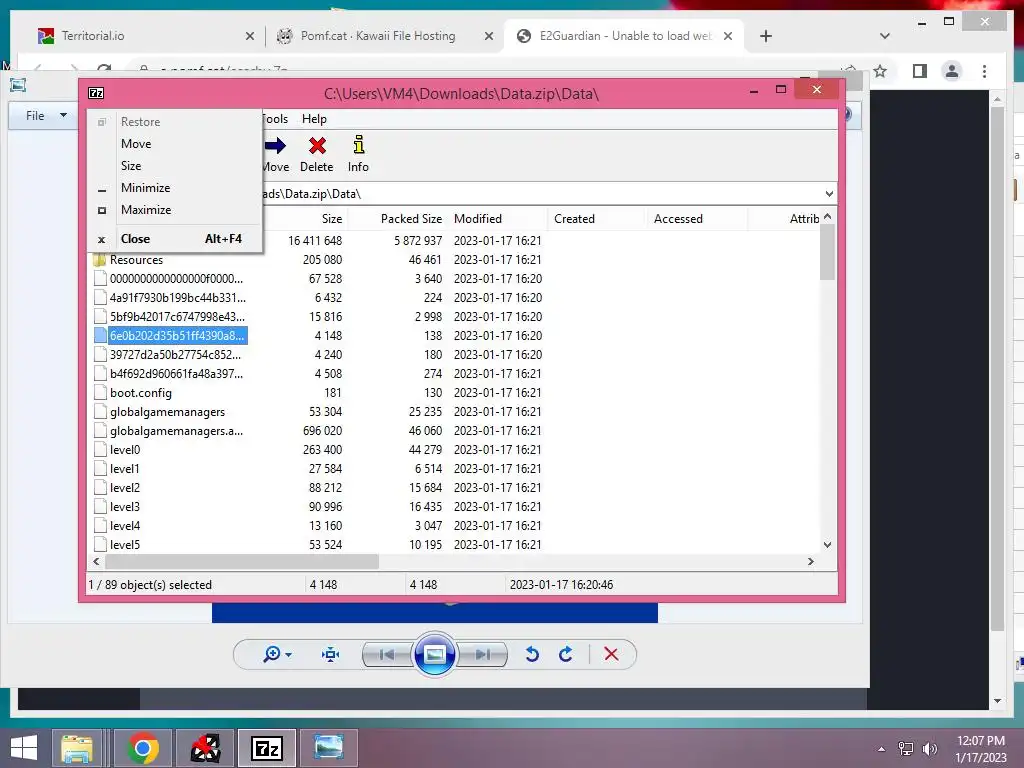Go to previous image in Photo Viewer
This screenshot has width=1024, height=768.
point(387,654)
